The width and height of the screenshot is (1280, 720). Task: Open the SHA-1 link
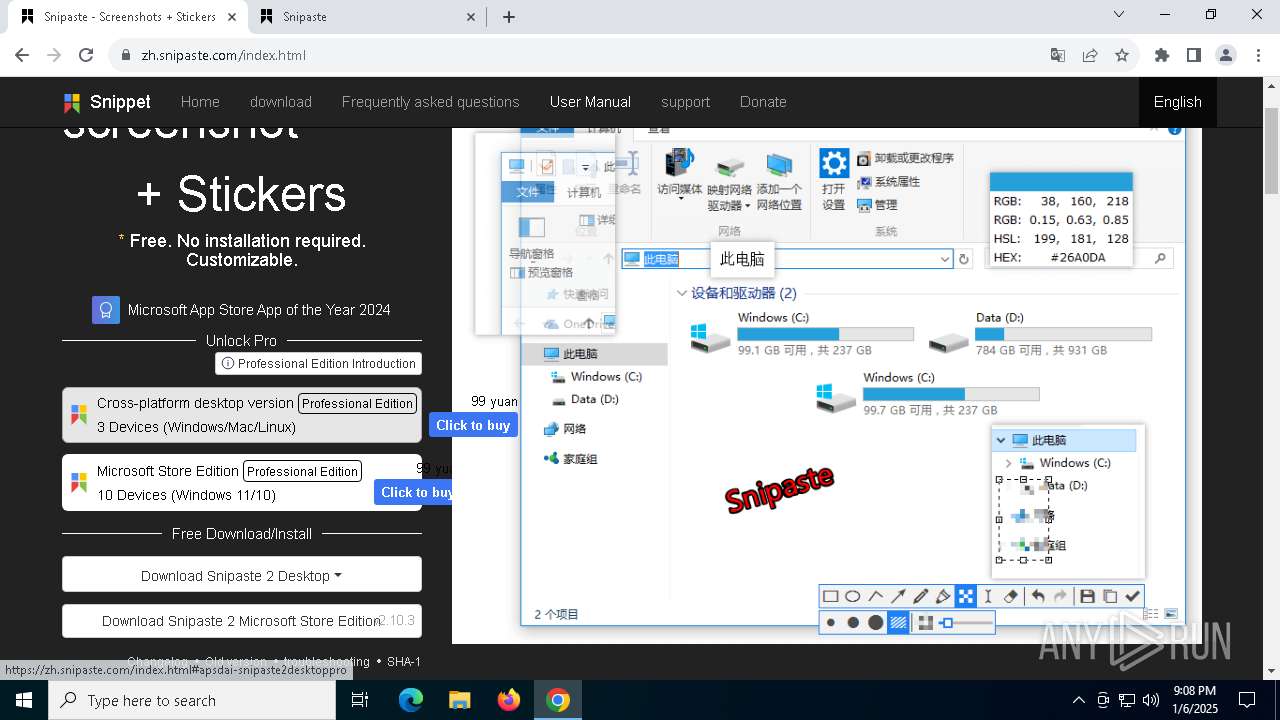pos(404,661)
